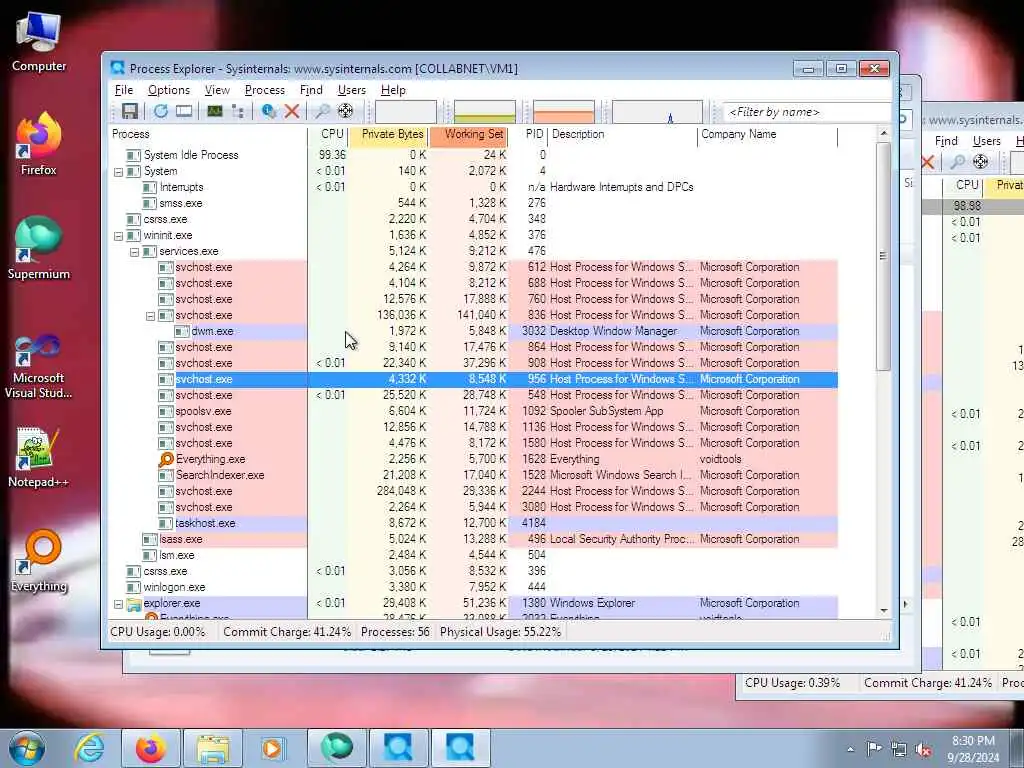The height and width of the screenshot is (768, 1024).
Task: Open the Help menu
Action: click(x=393, y=90)
